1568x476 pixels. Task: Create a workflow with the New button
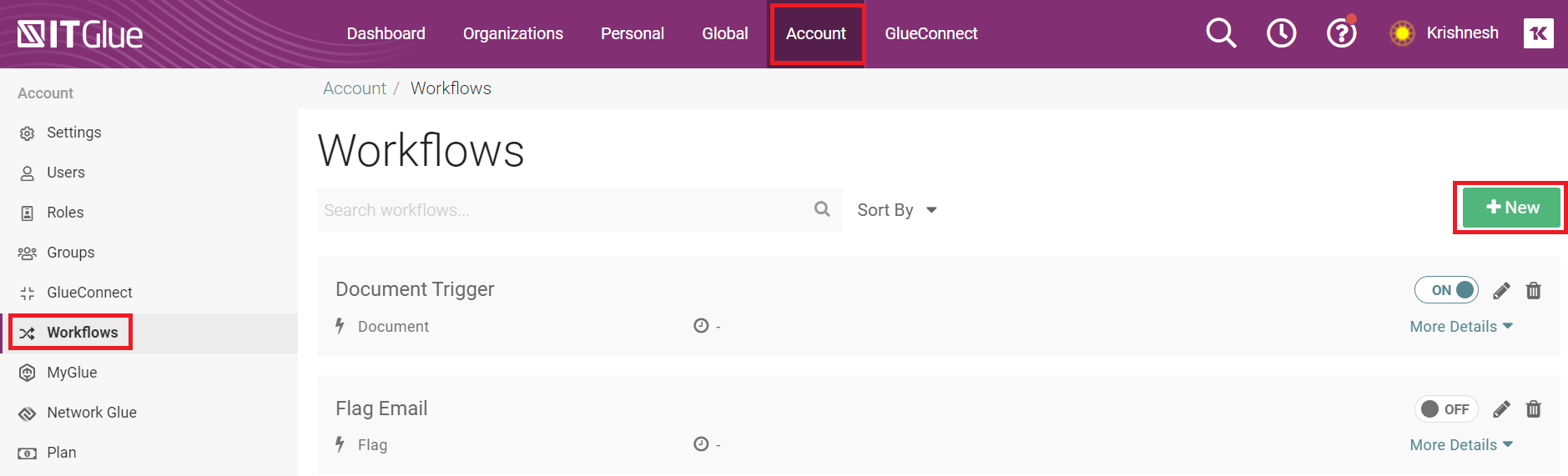(x=1511, y=208)
